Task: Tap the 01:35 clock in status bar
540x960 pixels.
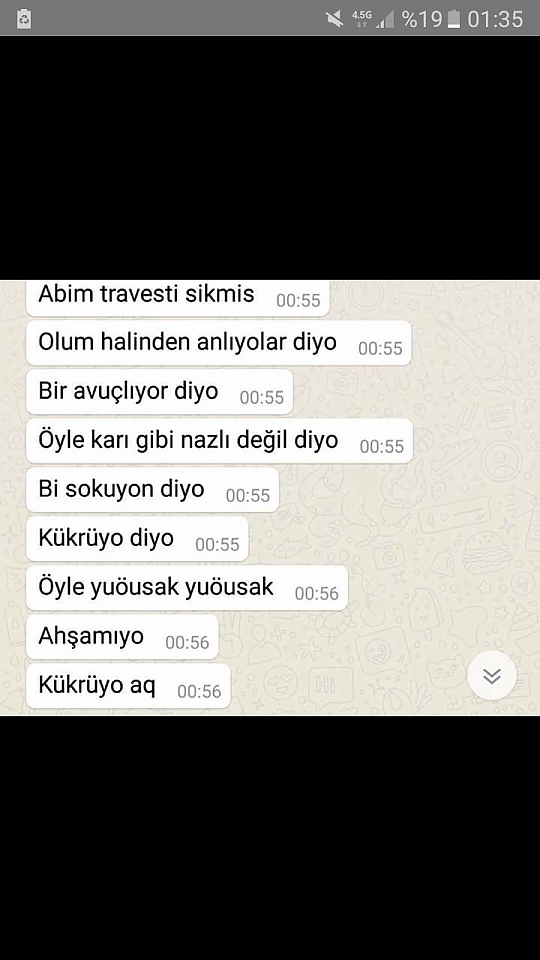Action: 495,19
